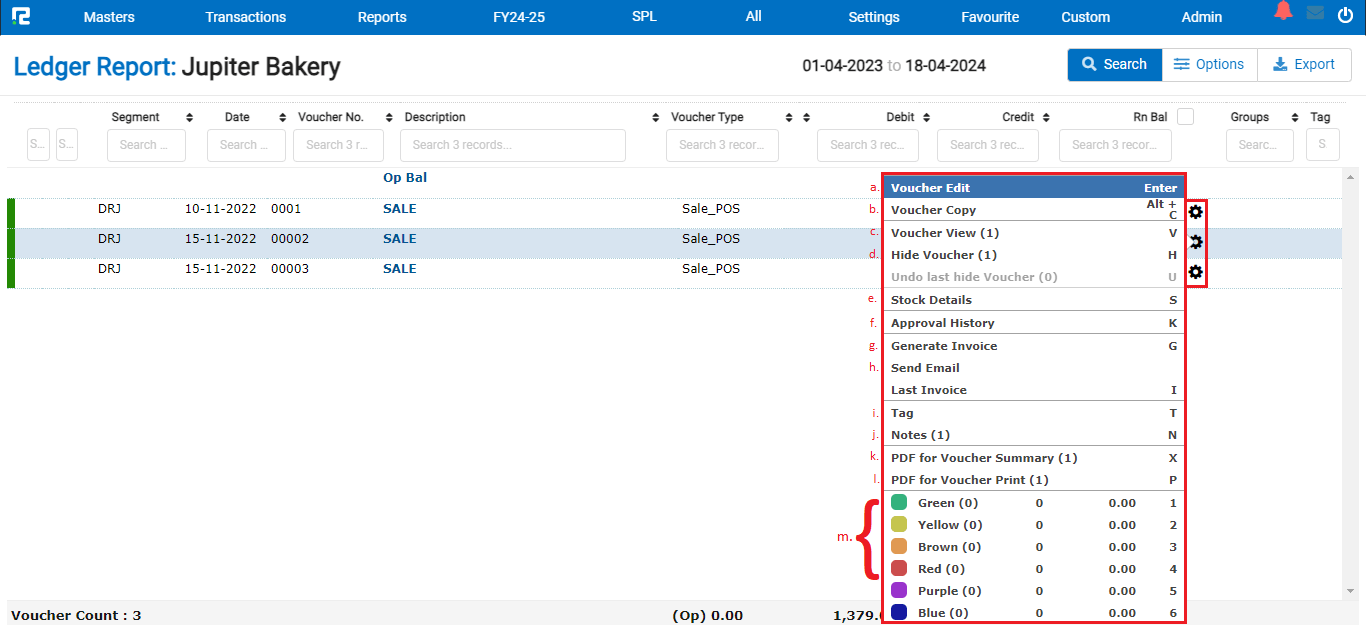Pick the Green color swatch
The height and width of the screenshot is (625, 1366).
(x=899, y=503)
